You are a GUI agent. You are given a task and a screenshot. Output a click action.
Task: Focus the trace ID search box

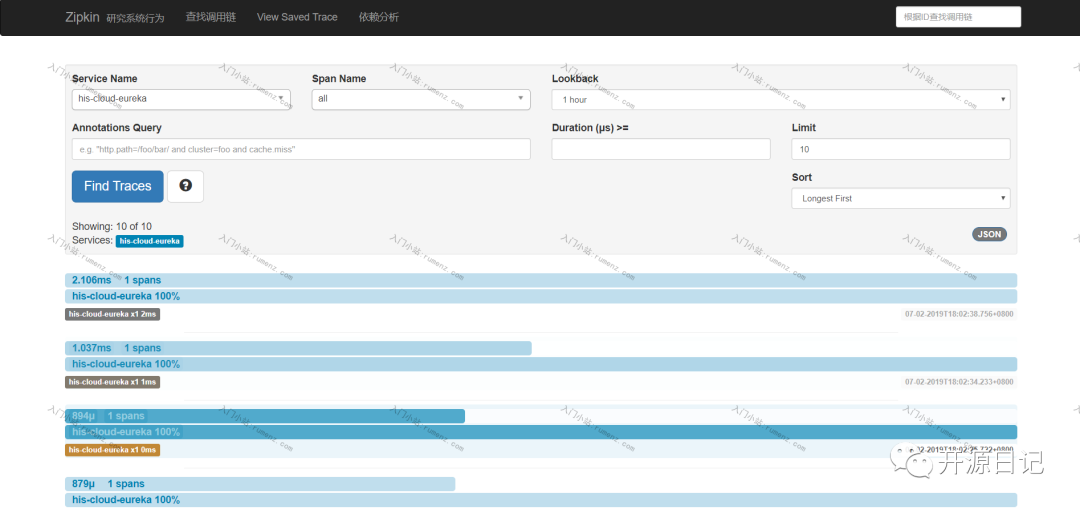pyautogui.click(x=958, y=17)
